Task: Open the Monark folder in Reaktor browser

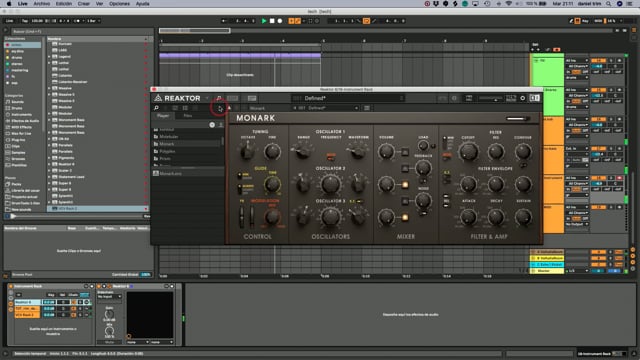Action: (x=187, y=144)
